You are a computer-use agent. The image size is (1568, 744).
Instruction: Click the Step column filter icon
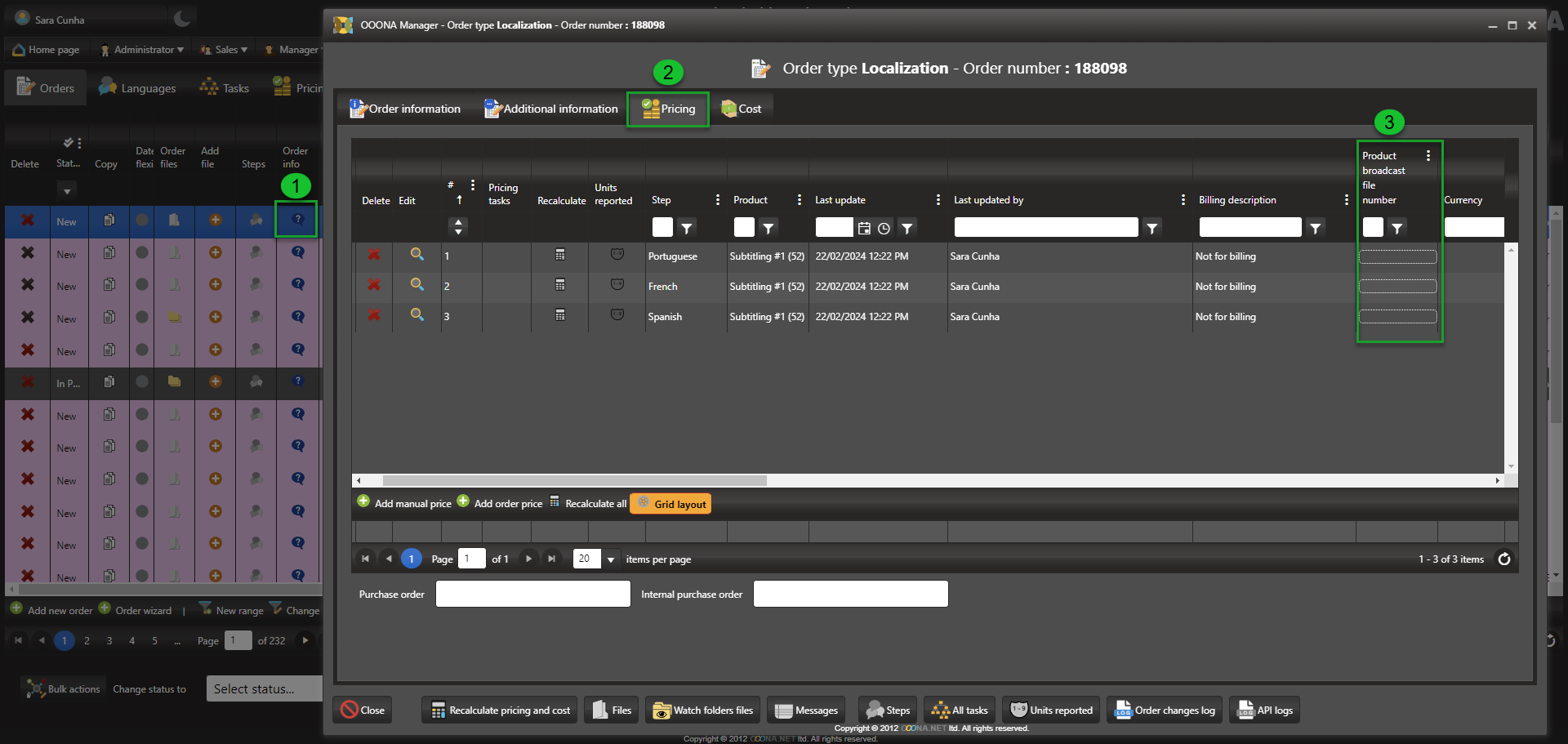[x=686, y=229]
